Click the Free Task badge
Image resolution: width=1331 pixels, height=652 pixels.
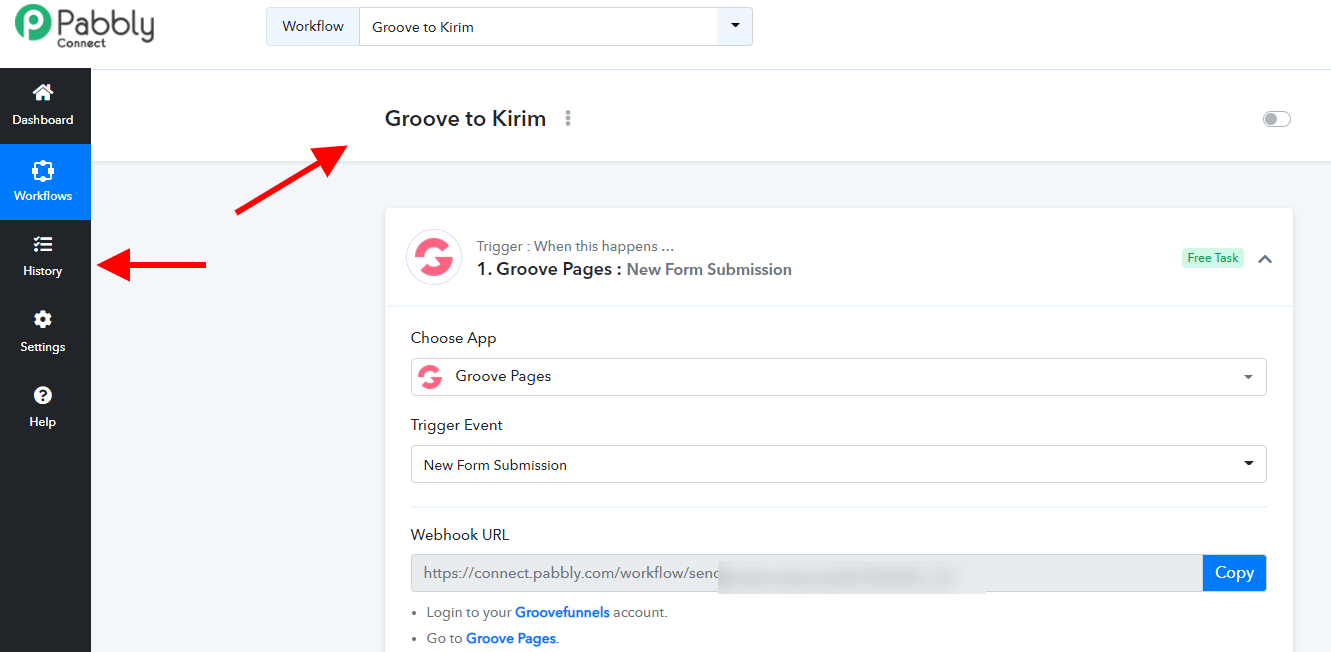1213,258
